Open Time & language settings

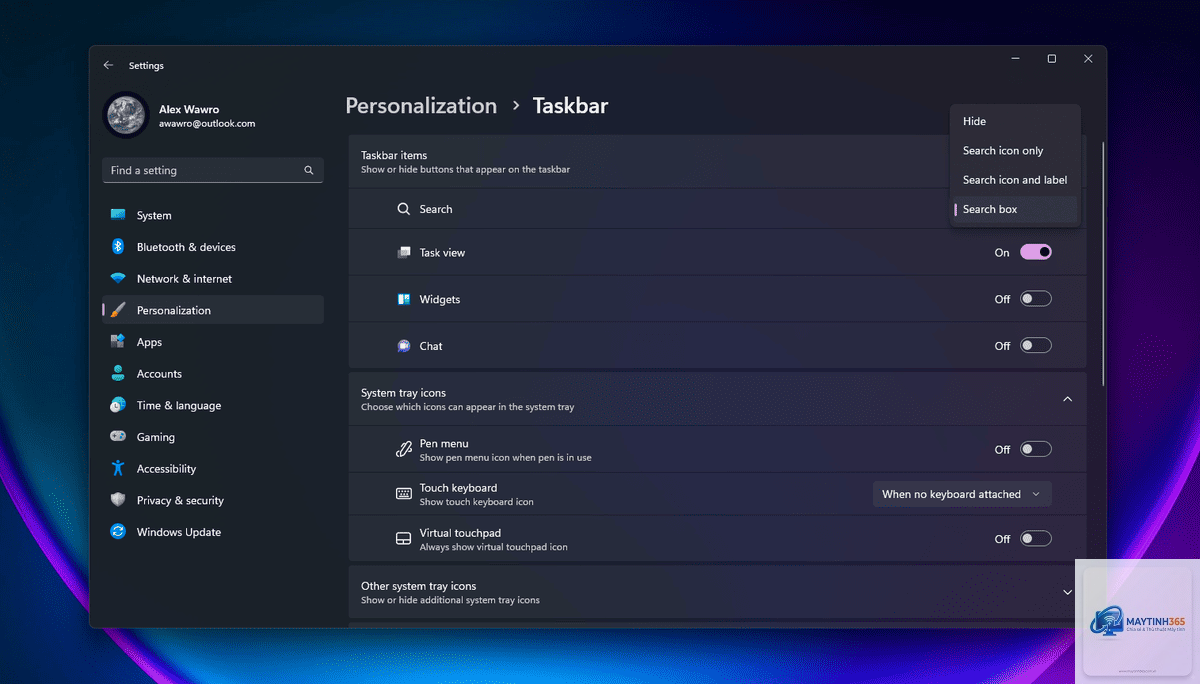tap(213, 405)
